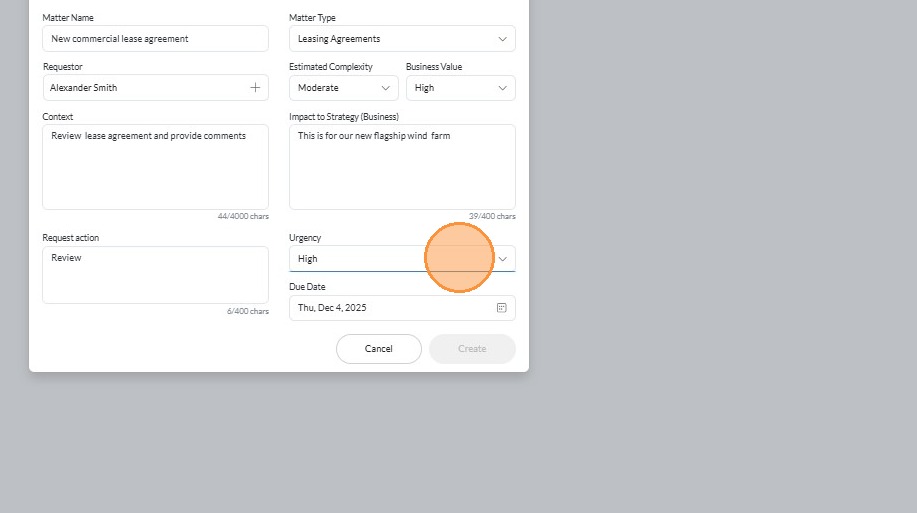Click the Impact to Strategy (Business) label

(x=343, y=117)
